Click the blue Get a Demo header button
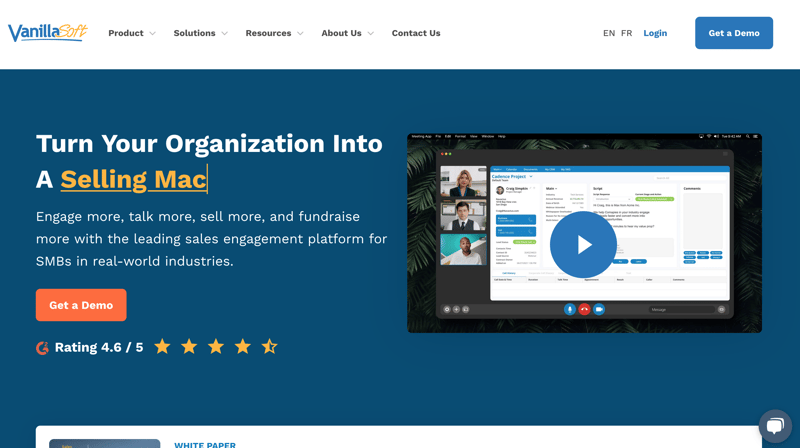This screenshot has height=448, width=800. 734,33
